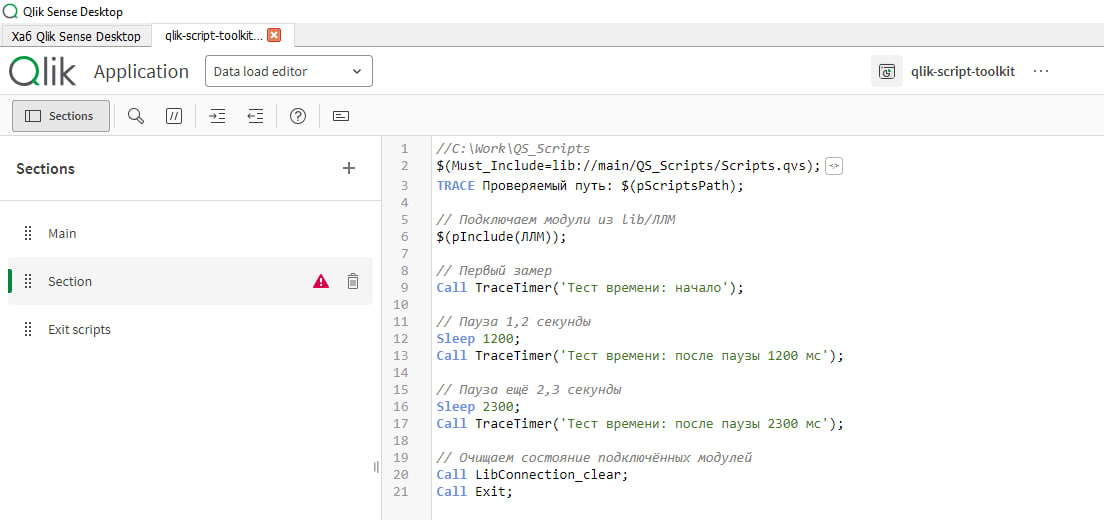Click Call LibConnection_clear; line
1104x520 pixels.
pos(532,475)
